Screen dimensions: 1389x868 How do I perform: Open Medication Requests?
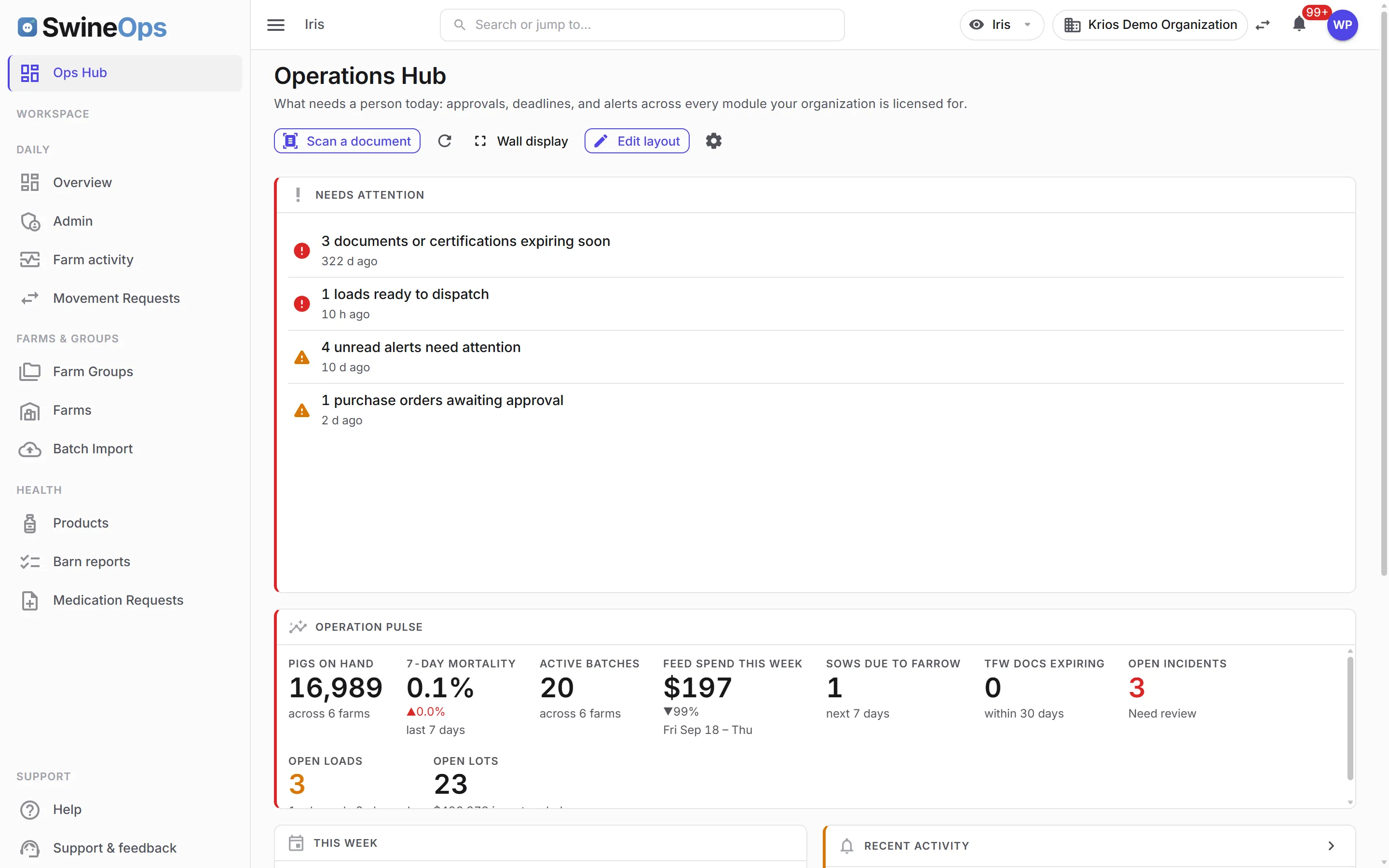point(125,600)
